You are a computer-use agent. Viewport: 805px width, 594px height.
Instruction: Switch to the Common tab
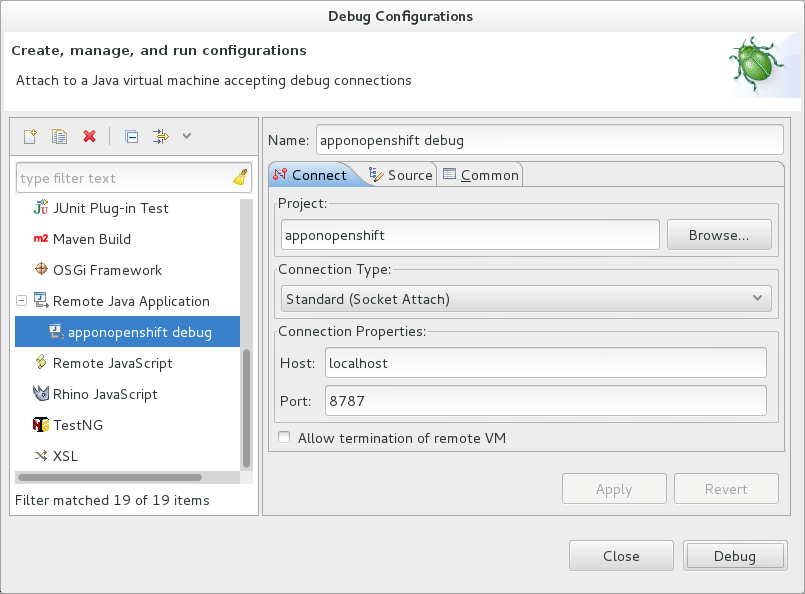pos(481,175)
